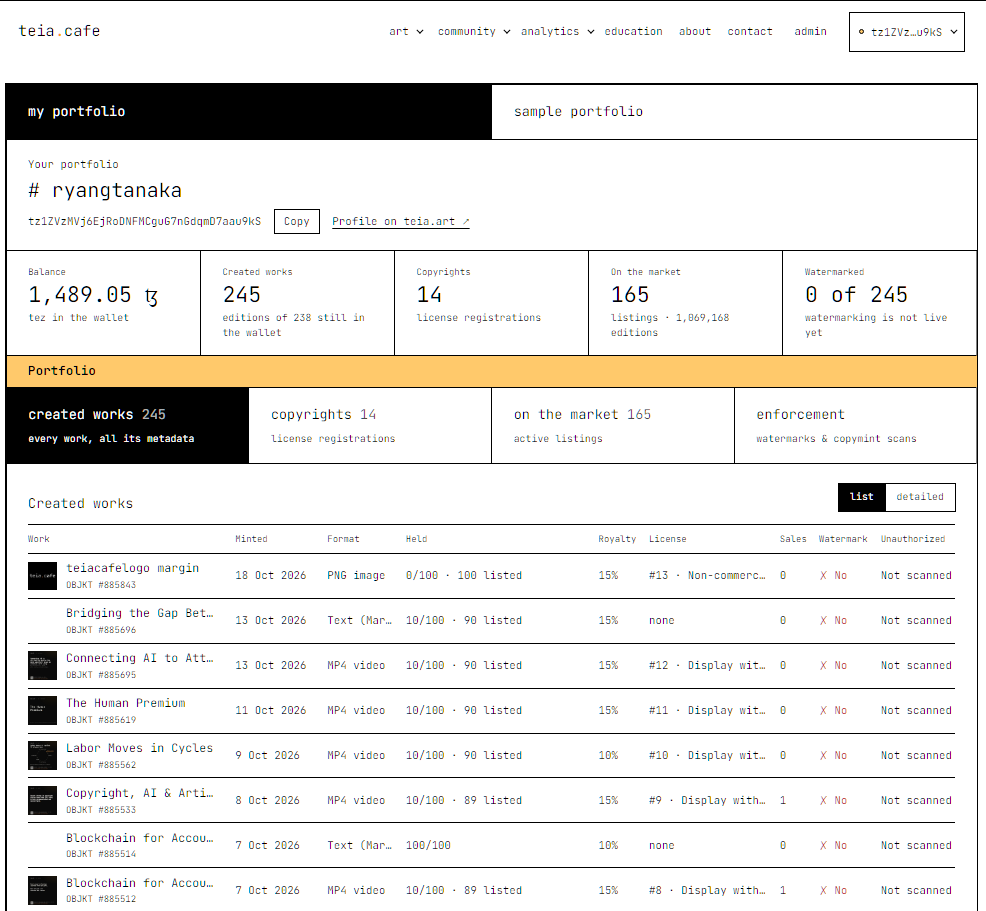Open the enforcement tab

click(855, 426)
